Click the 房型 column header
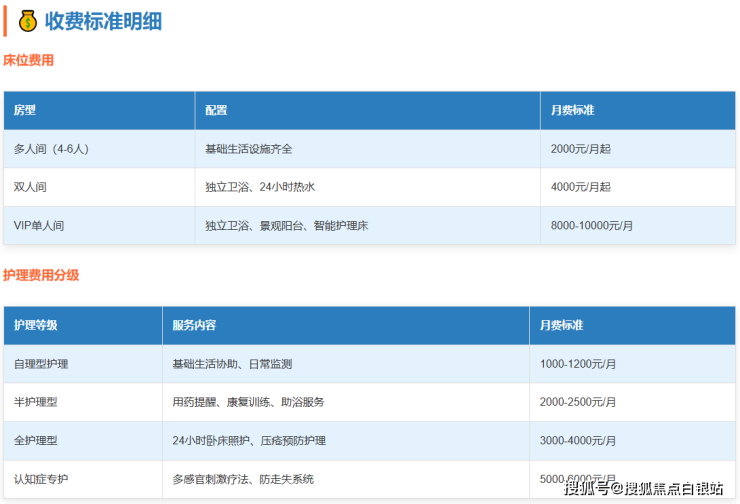 point(25,110)
